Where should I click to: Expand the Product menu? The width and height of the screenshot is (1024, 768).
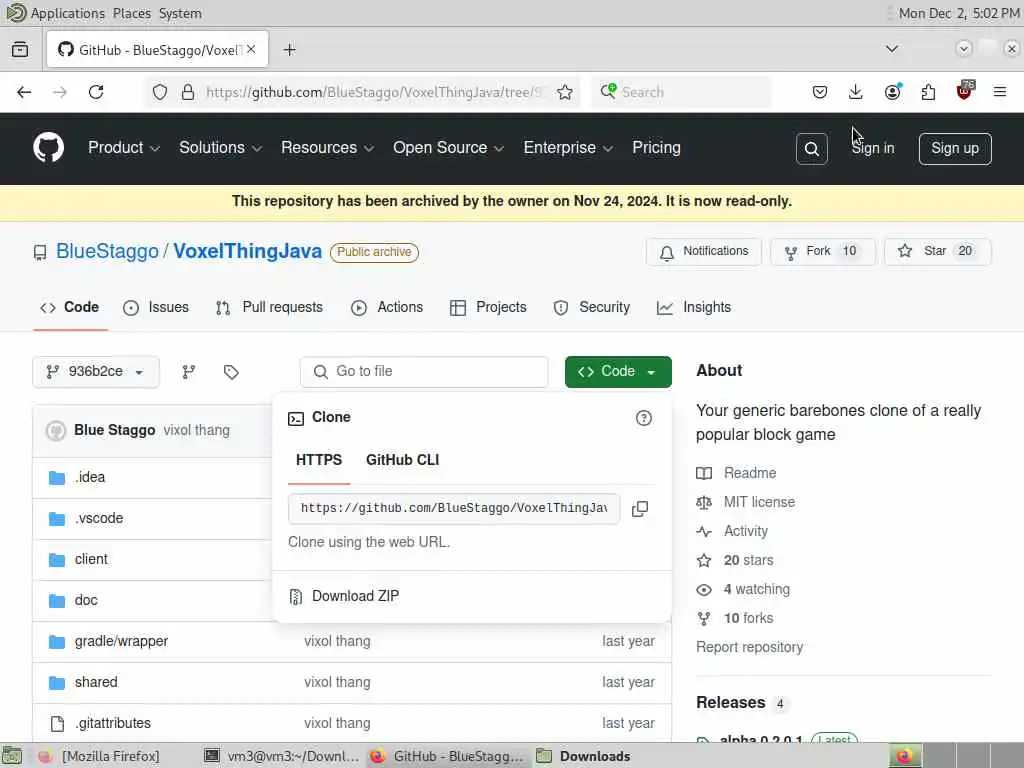tap(124, 148)
